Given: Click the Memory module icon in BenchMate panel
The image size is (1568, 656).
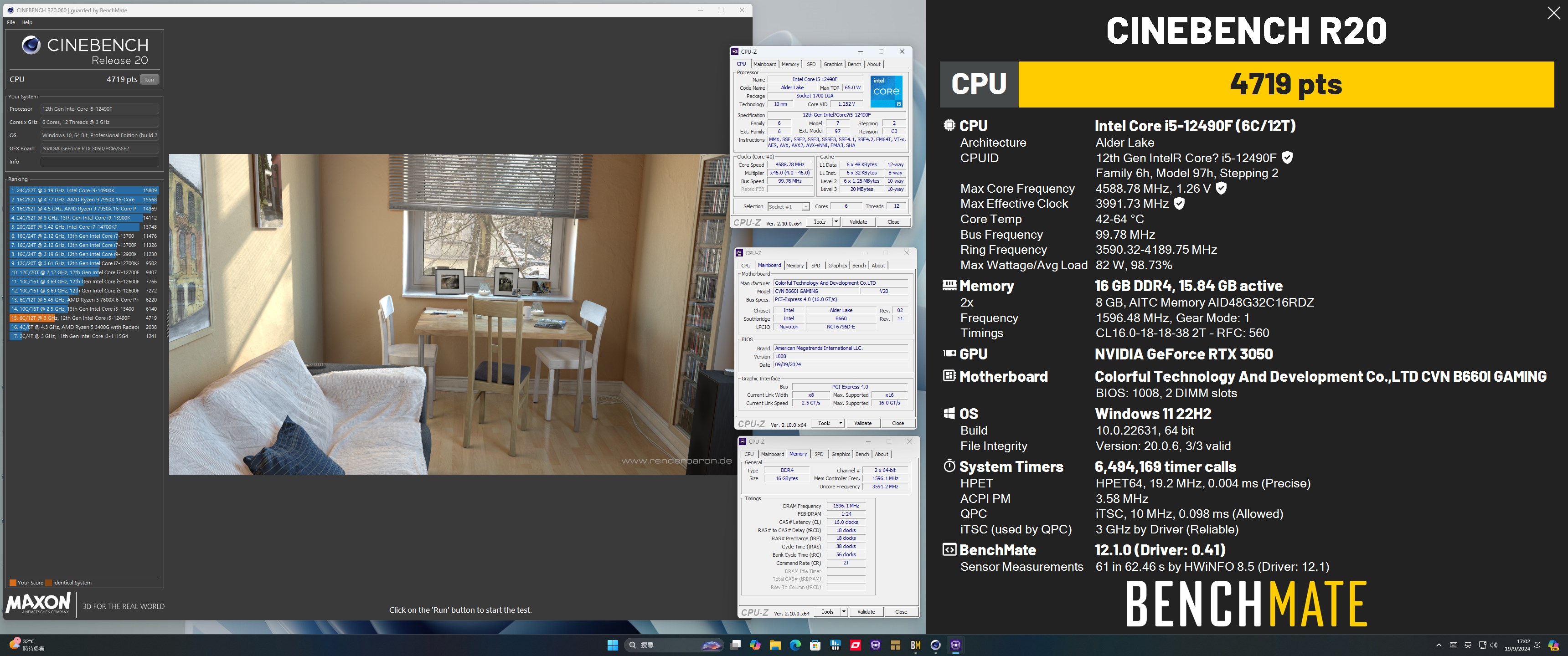Looking at the screenshot, I should tap(949, 285).
